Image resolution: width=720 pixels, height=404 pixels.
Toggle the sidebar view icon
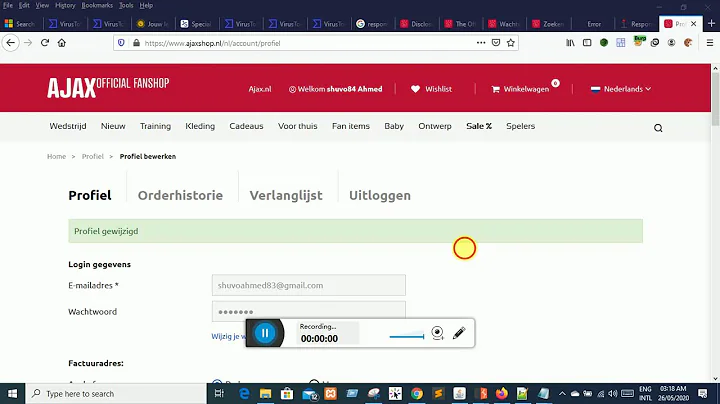click(x=587, y=43)
